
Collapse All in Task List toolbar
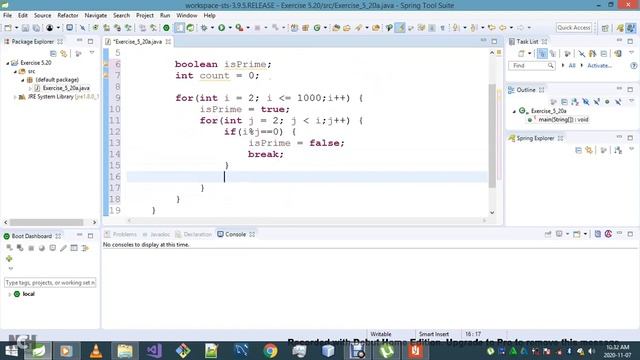pos(604,53)
